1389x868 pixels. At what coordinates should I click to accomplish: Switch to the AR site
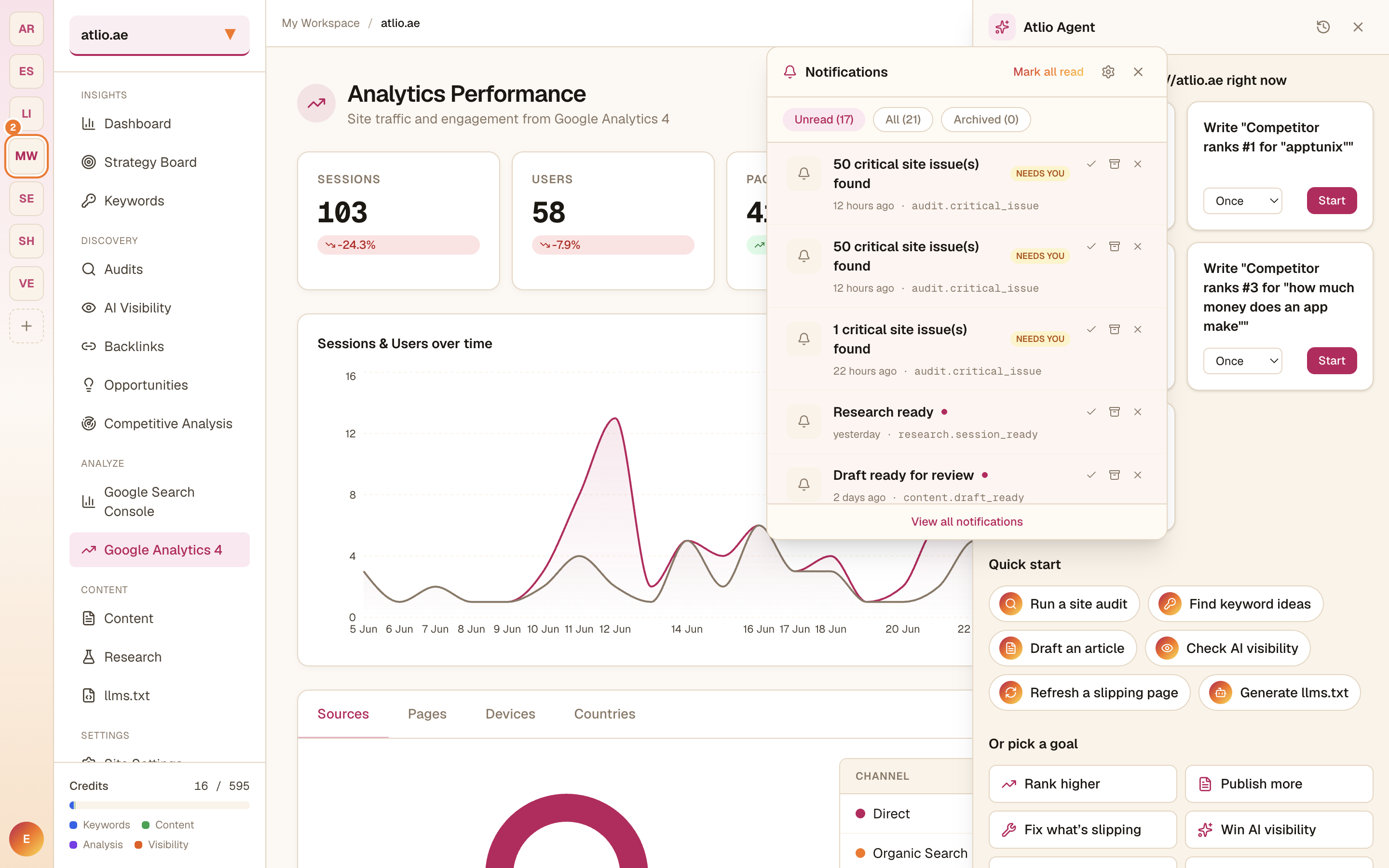(27, 29)
